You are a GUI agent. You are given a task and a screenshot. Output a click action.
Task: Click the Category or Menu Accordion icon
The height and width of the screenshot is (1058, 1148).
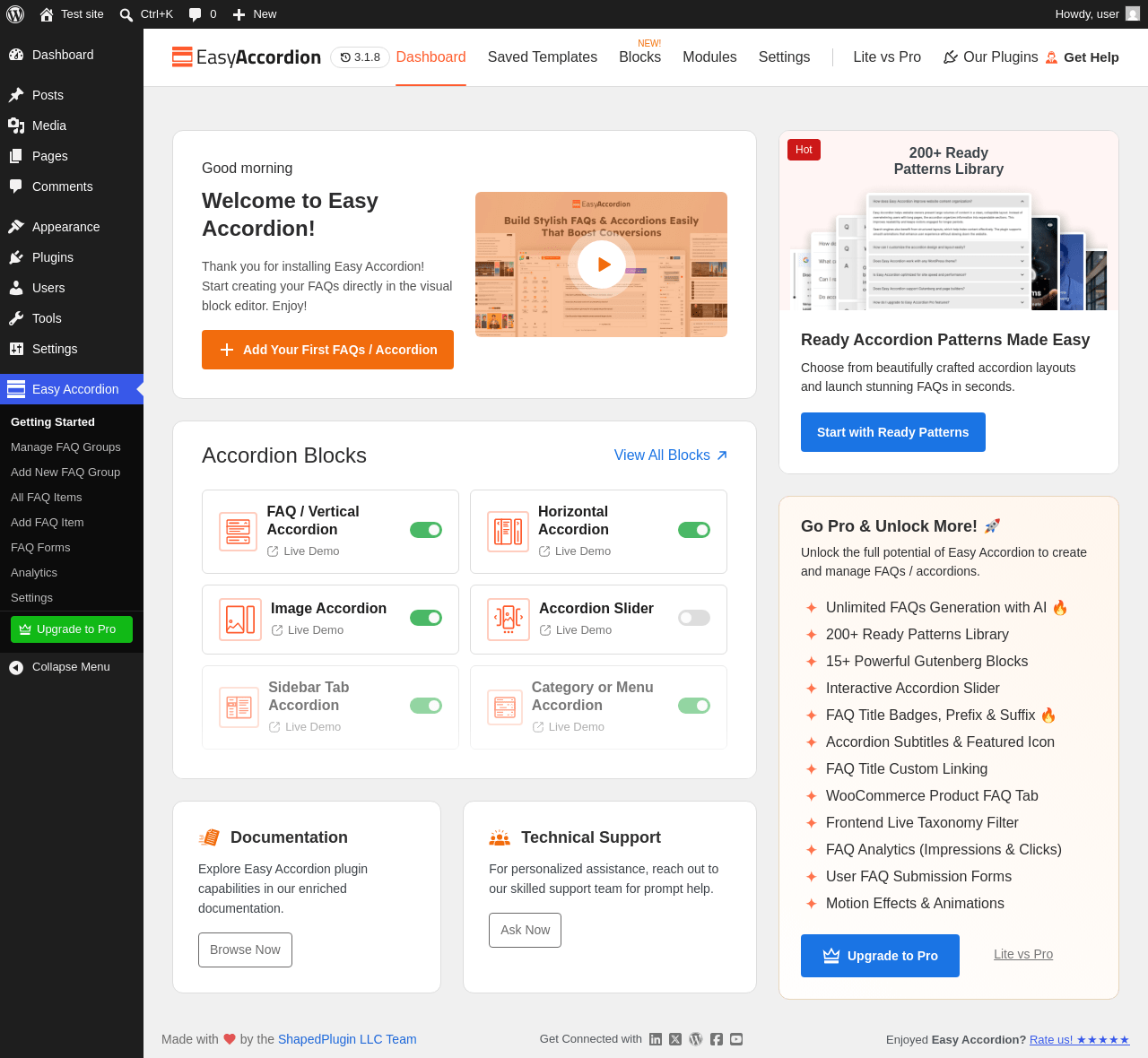505,707
